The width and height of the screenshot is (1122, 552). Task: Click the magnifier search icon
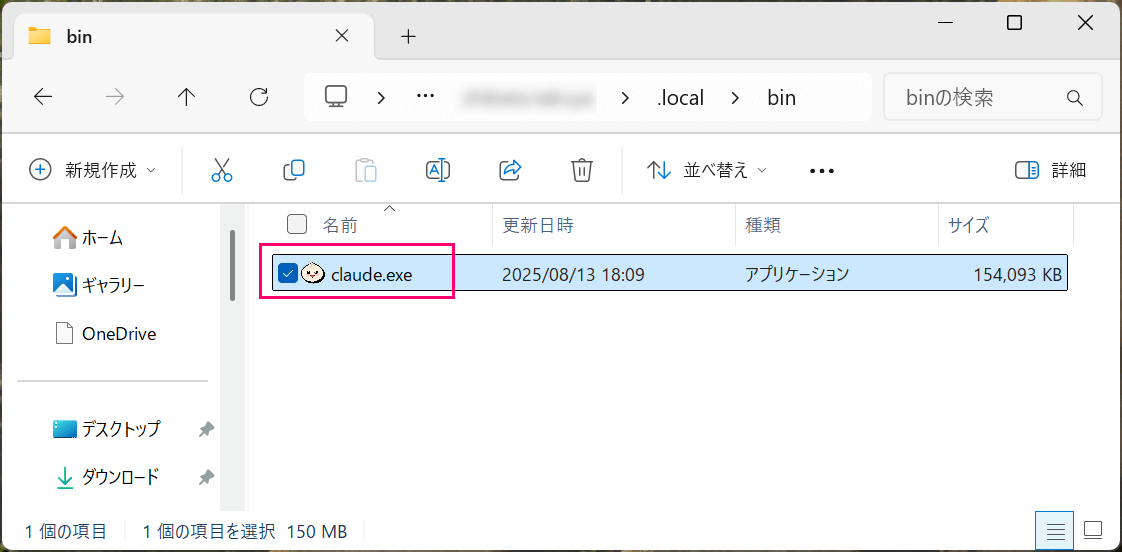1074,97
